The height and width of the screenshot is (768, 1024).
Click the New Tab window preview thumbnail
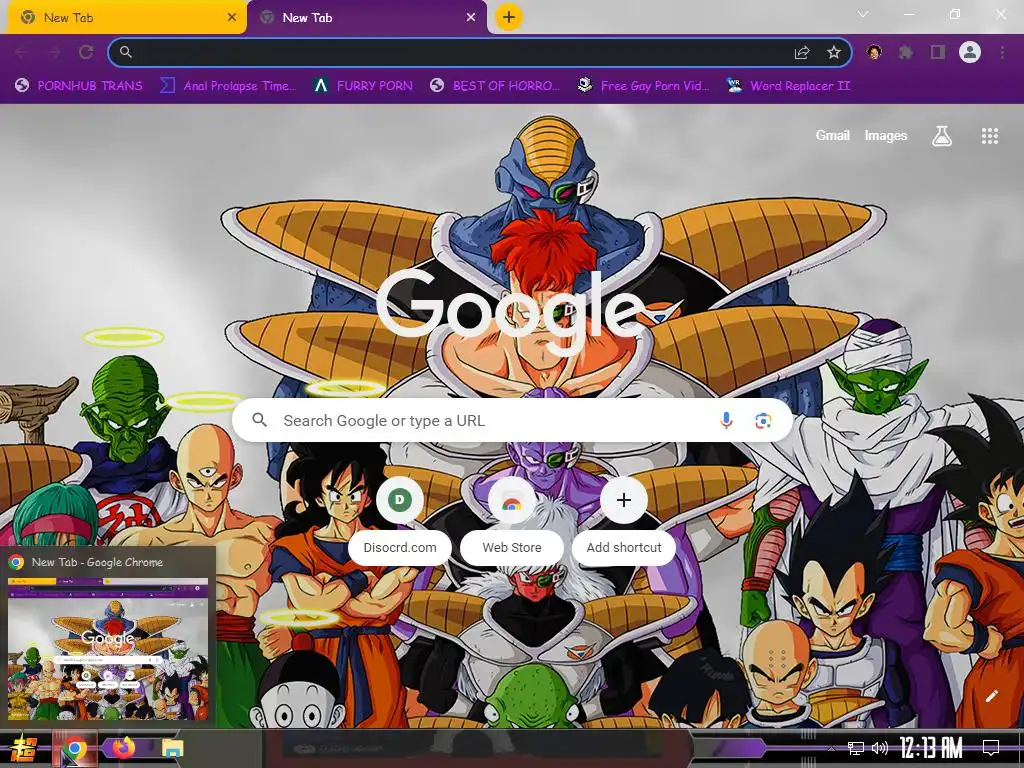tap(108, 648)
